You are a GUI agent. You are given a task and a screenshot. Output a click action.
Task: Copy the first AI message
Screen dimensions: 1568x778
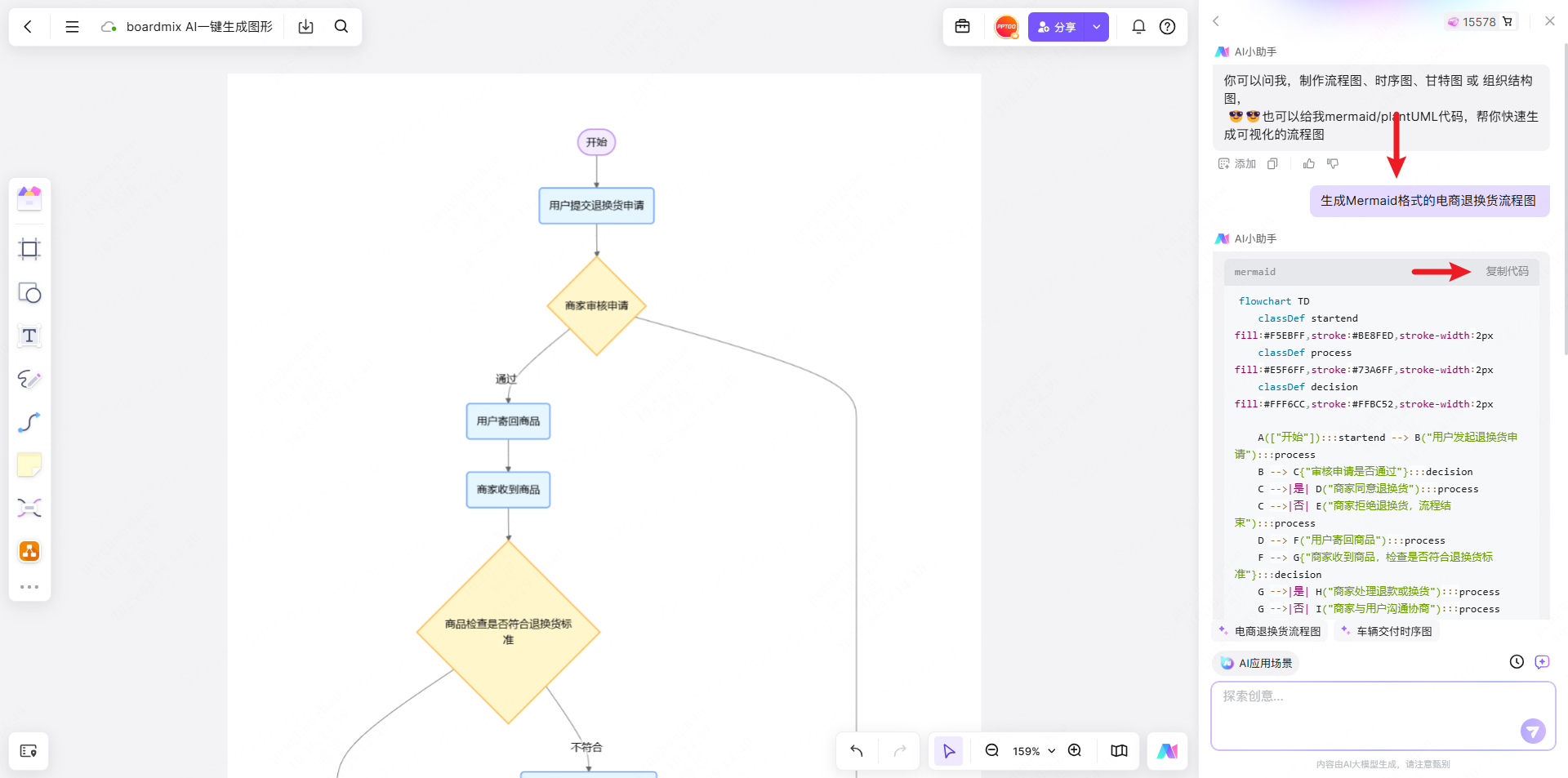1272,164
